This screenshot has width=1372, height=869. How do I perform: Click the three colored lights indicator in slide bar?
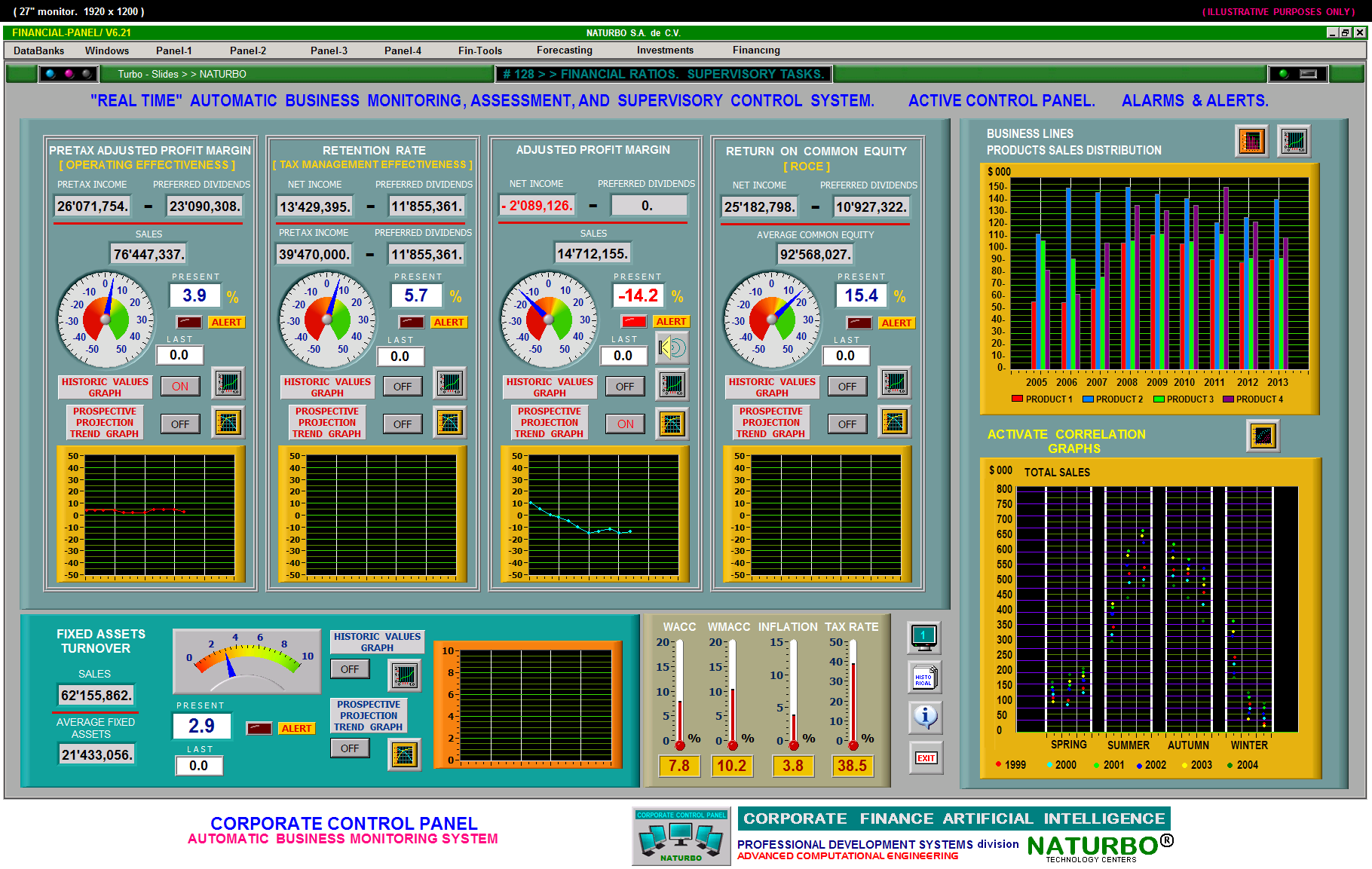69,74
